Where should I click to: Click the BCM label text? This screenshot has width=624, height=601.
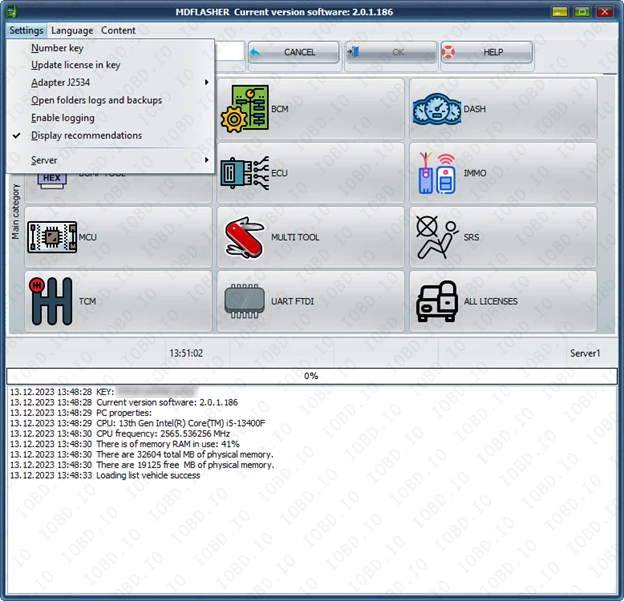(280, 109)
